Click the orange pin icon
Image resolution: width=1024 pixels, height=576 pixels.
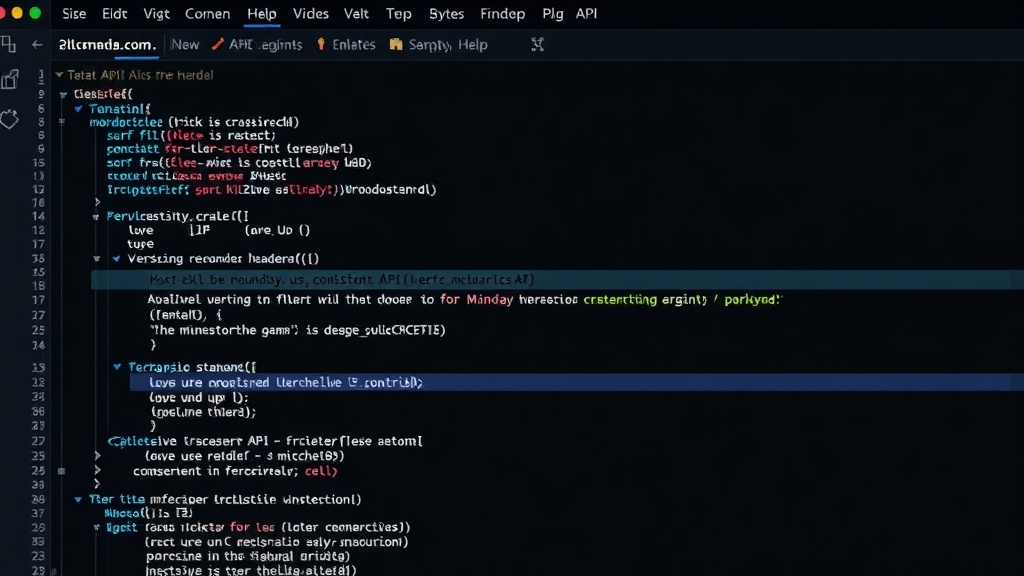[x=321, y=44]
